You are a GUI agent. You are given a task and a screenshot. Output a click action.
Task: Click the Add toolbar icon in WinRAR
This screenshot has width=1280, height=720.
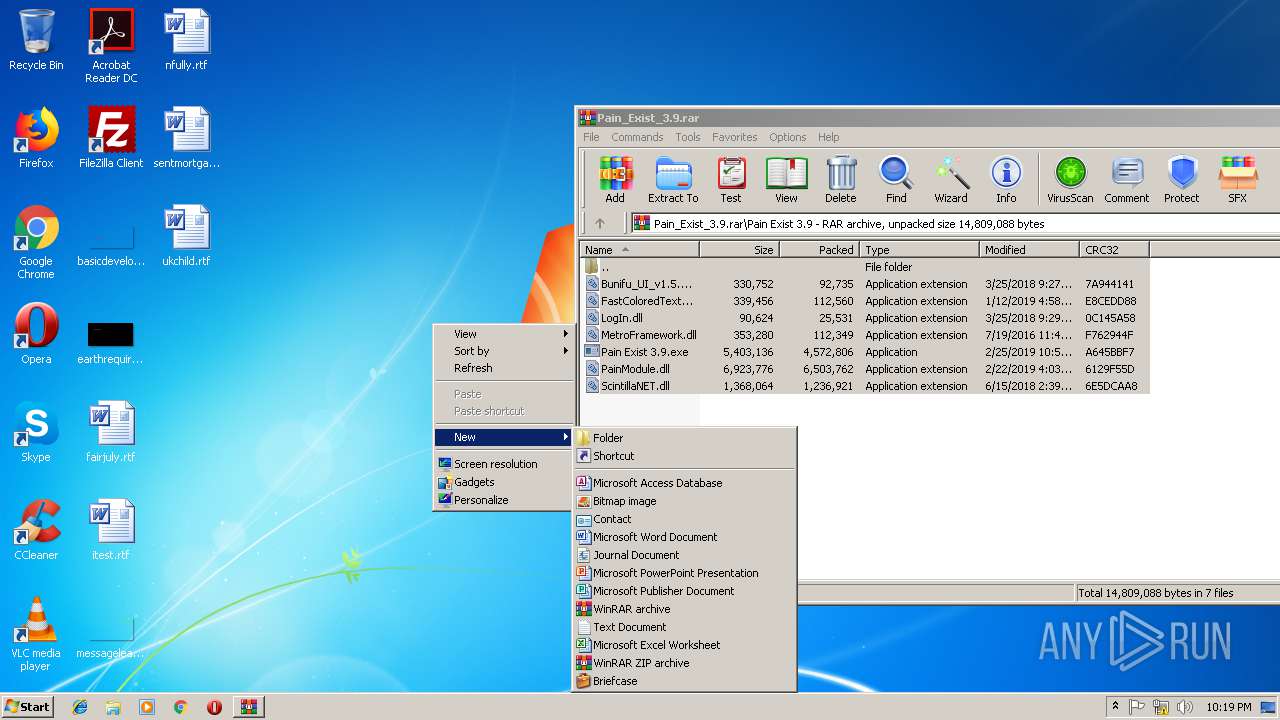click(615, 180)
